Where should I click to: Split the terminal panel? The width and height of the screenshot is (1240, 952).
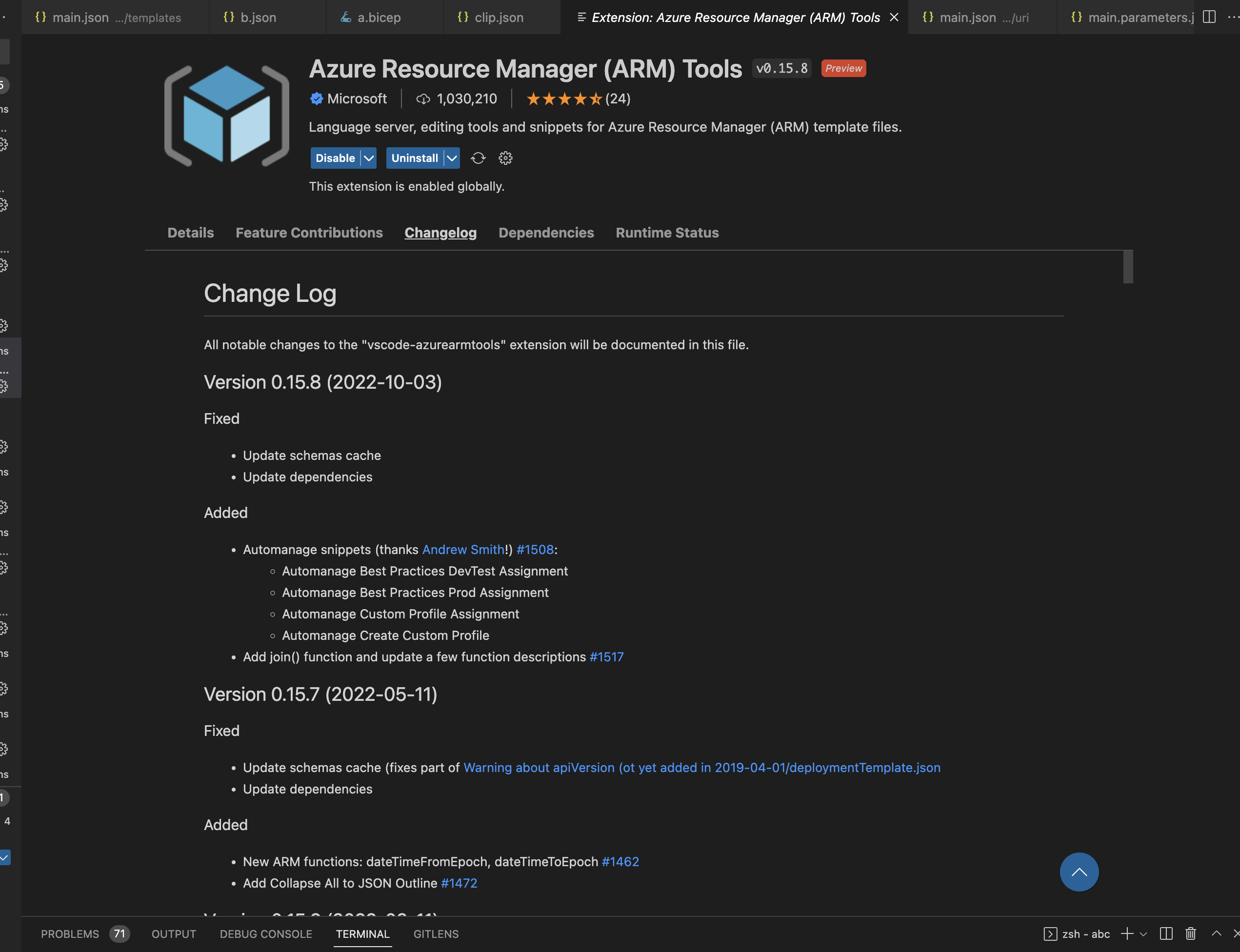(1166, 934)
